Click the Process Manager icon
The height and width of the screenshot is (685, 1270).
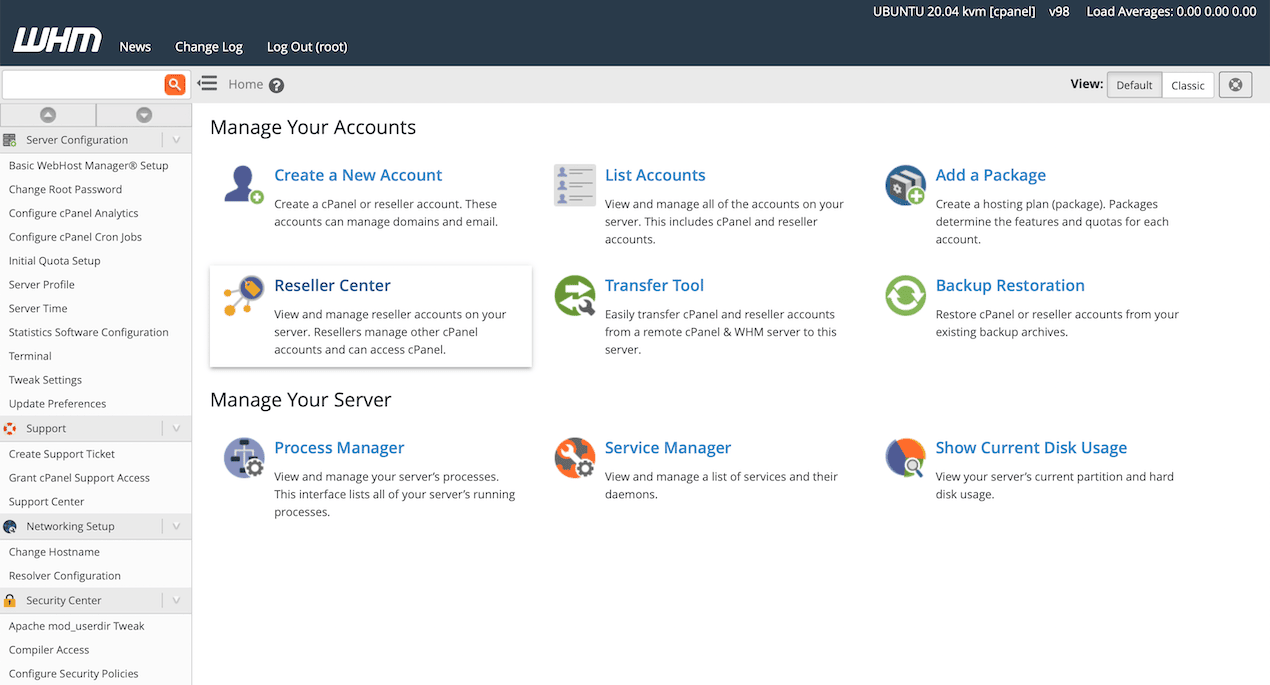click(243, 458)
